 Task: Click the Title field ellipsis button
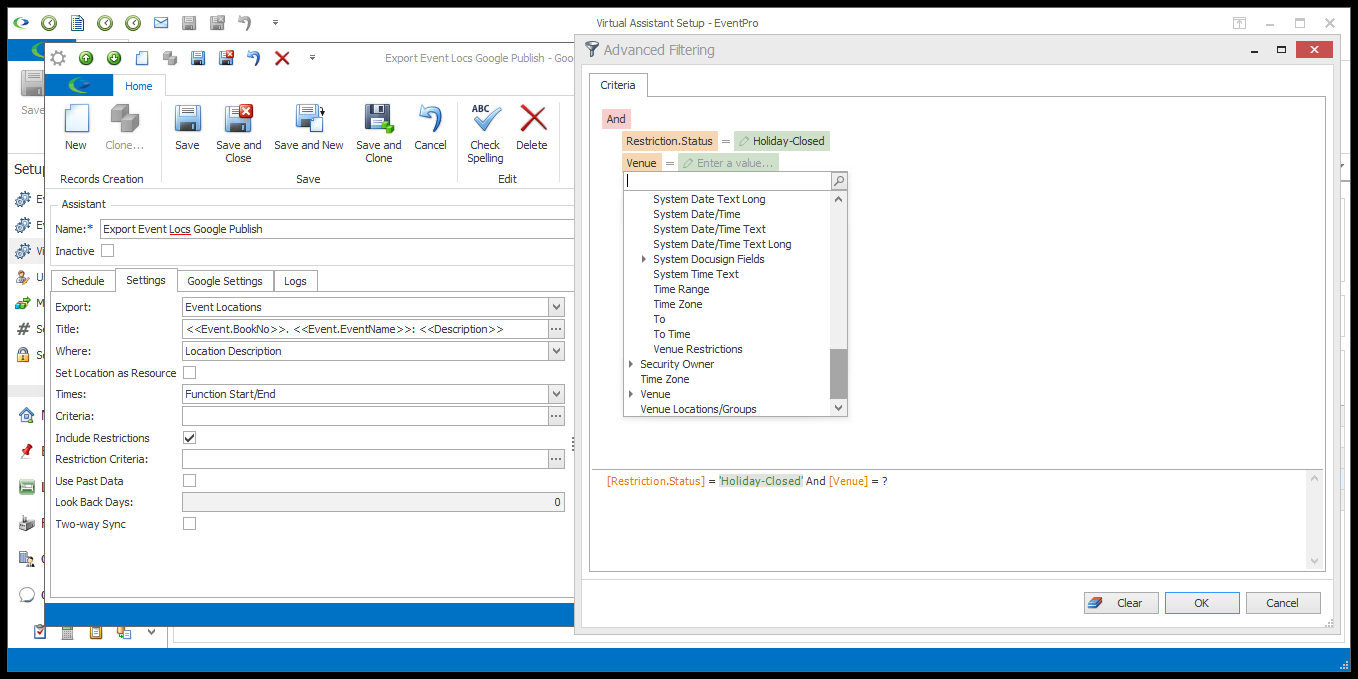click(x=556, y=329)
